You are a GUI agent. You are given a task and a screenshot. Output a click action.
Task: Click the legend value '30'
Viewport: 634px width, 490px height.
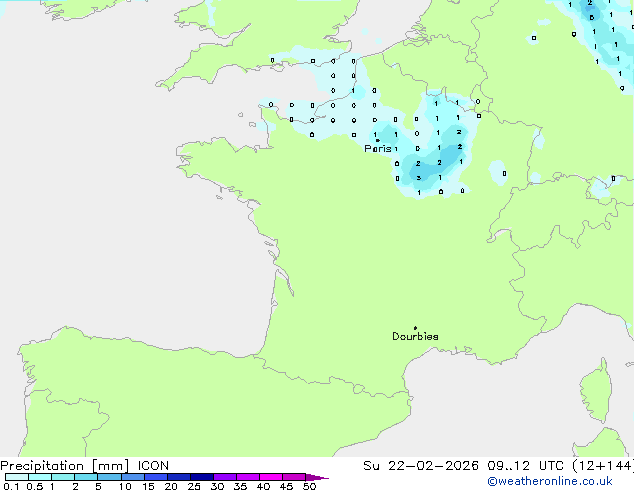(x=217, y=486)
